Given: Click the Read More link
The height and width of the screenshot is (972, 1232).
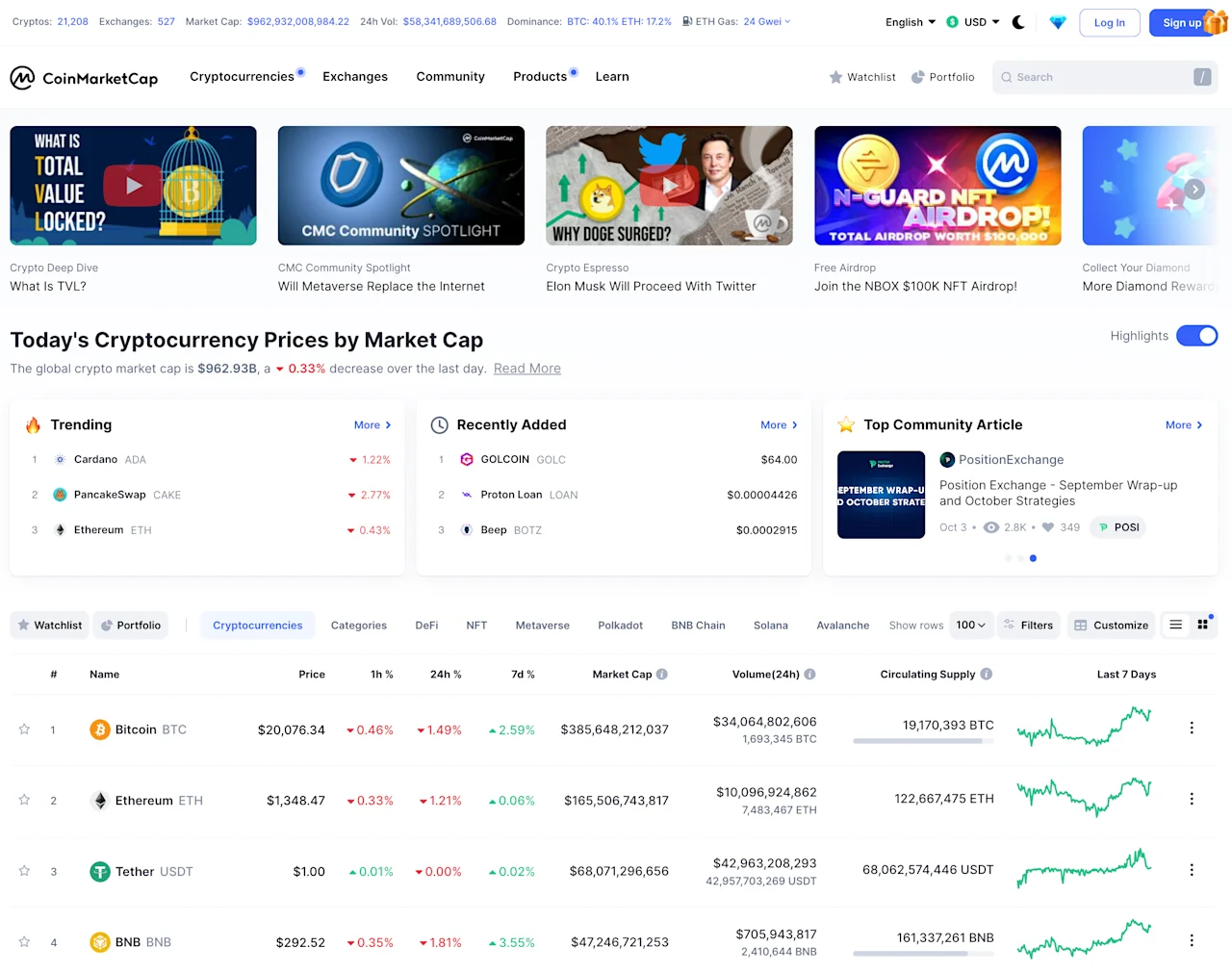Looking at the screenshot, I should tap(527, 369).
